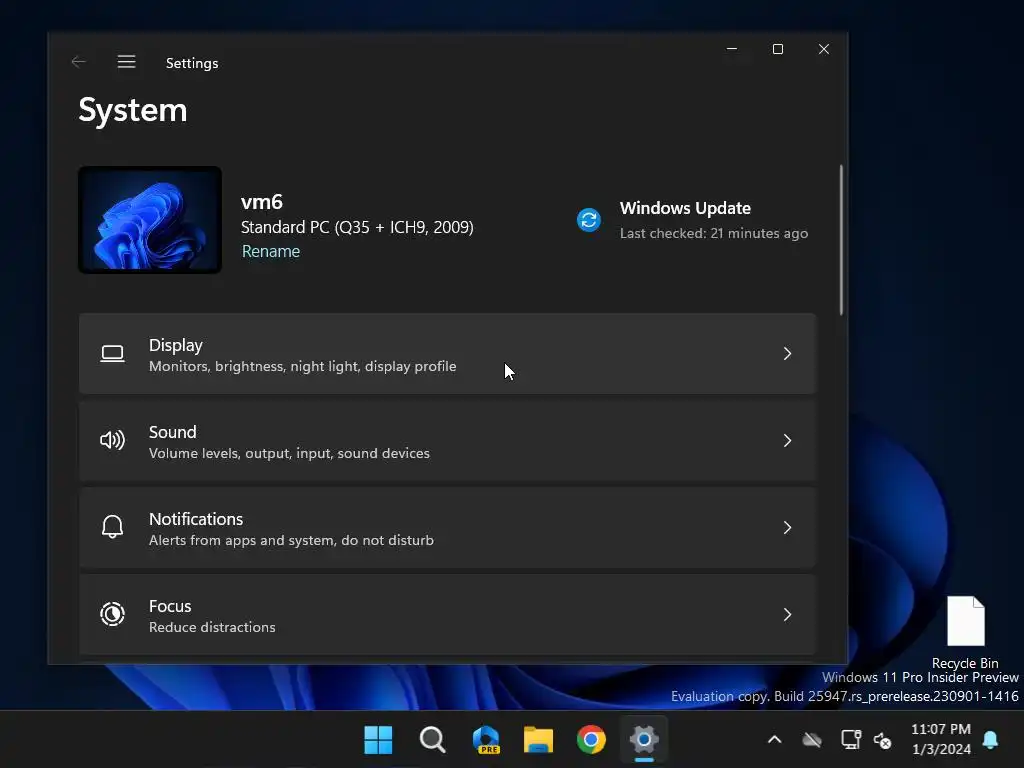This screenshot has height=768, width=1024.
Task: Maximize the Settings window
Action: 778,49
